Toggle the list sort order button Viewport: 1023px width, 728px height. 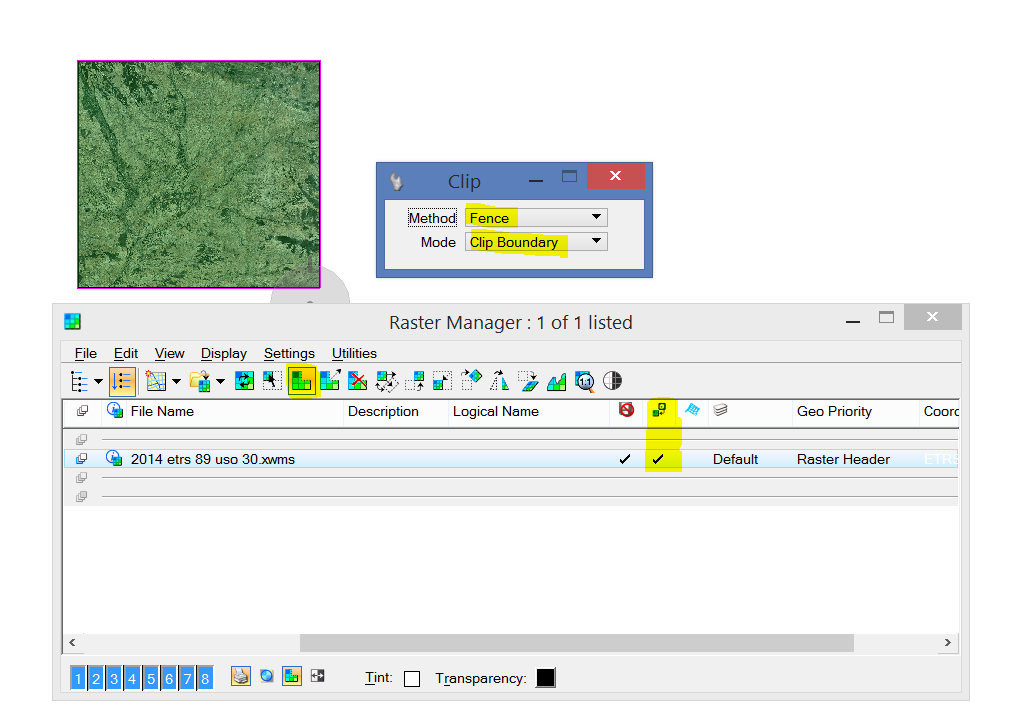[x=122, y=382]
